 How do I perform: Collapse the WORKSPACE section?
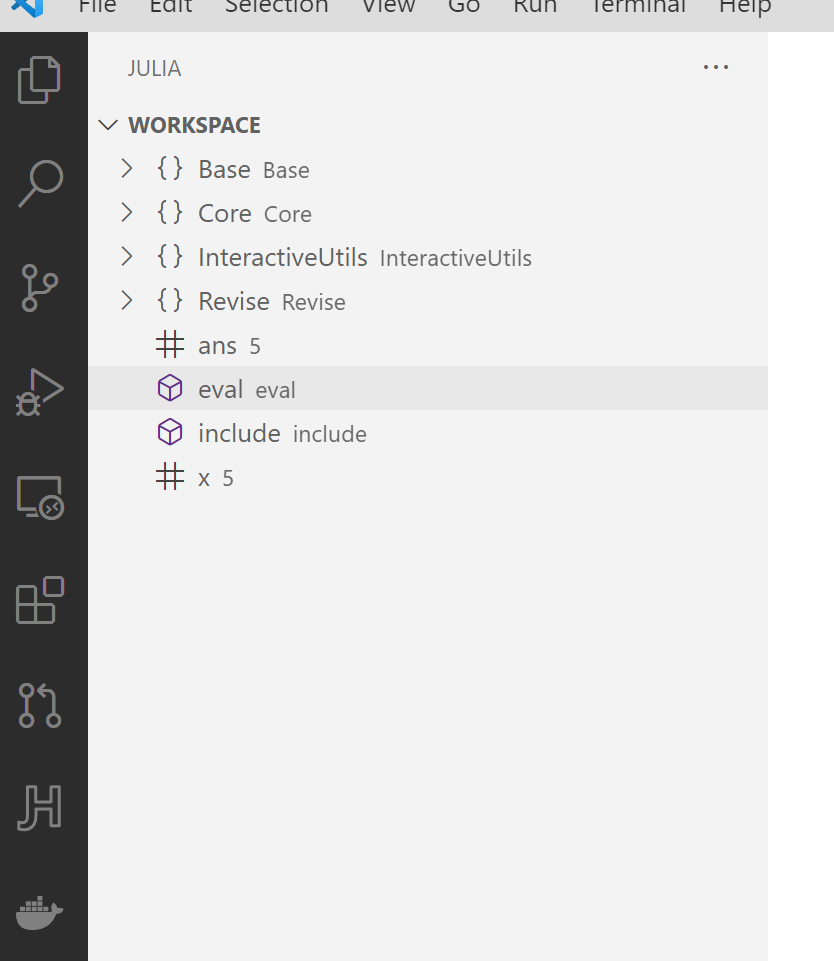tap(108, 125)
